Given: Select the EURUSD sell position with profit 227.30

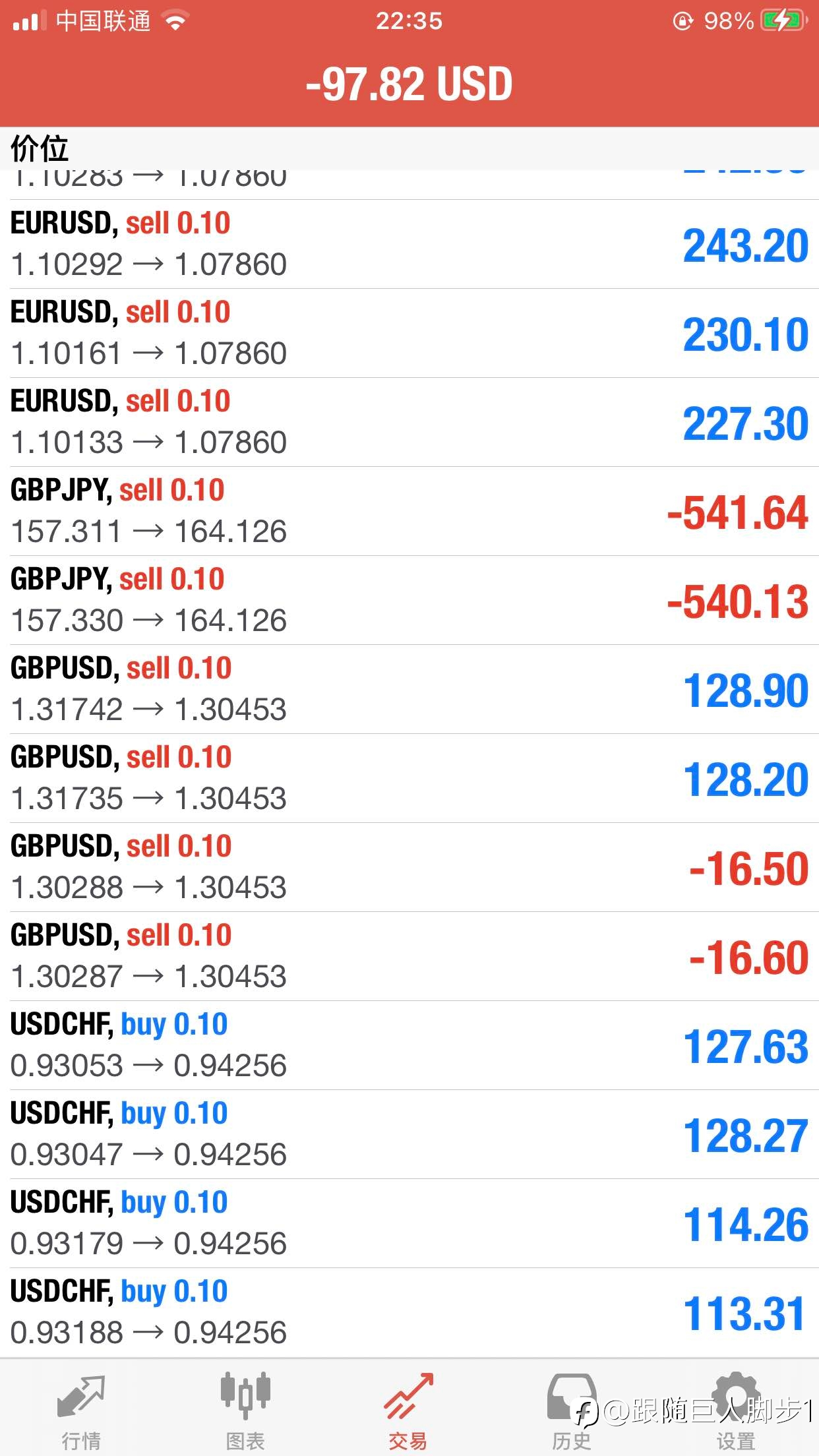Looking at the screenshot, I should click(409, 422).
